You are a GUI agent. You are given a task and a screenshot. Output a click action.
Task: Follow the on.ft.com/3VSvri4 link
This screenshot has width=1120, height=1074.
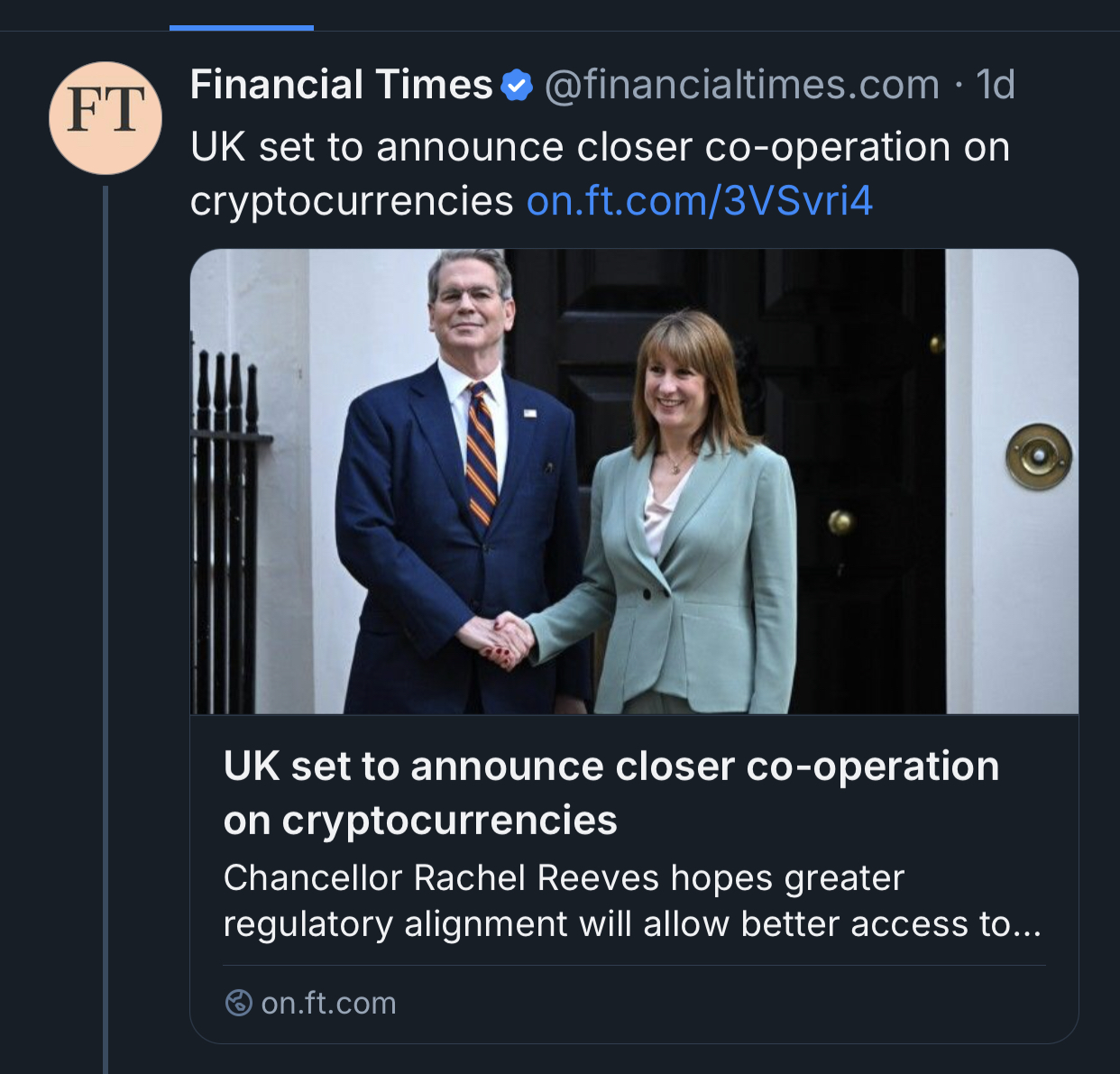click(699, 201)
